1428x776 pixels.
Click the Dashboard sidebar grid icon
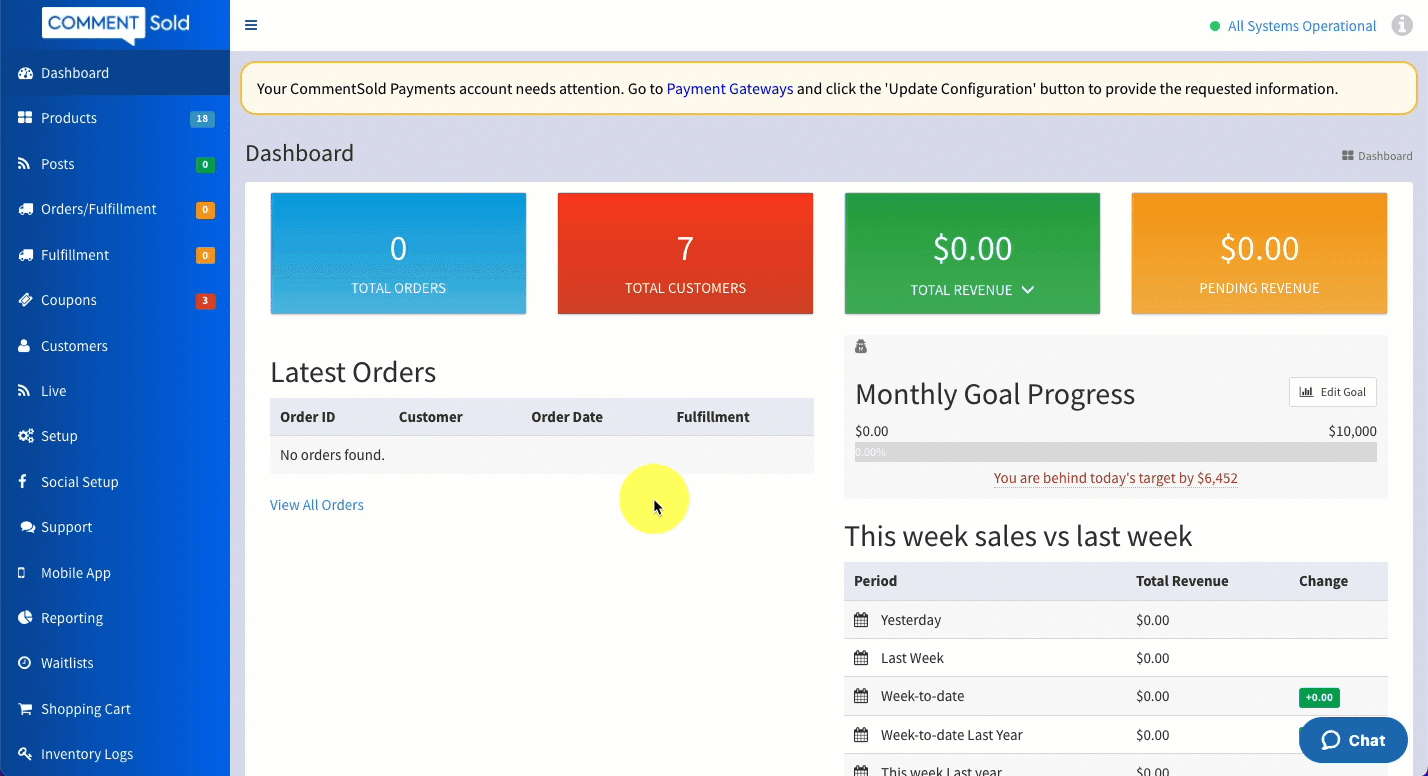(x=25, y=73)
